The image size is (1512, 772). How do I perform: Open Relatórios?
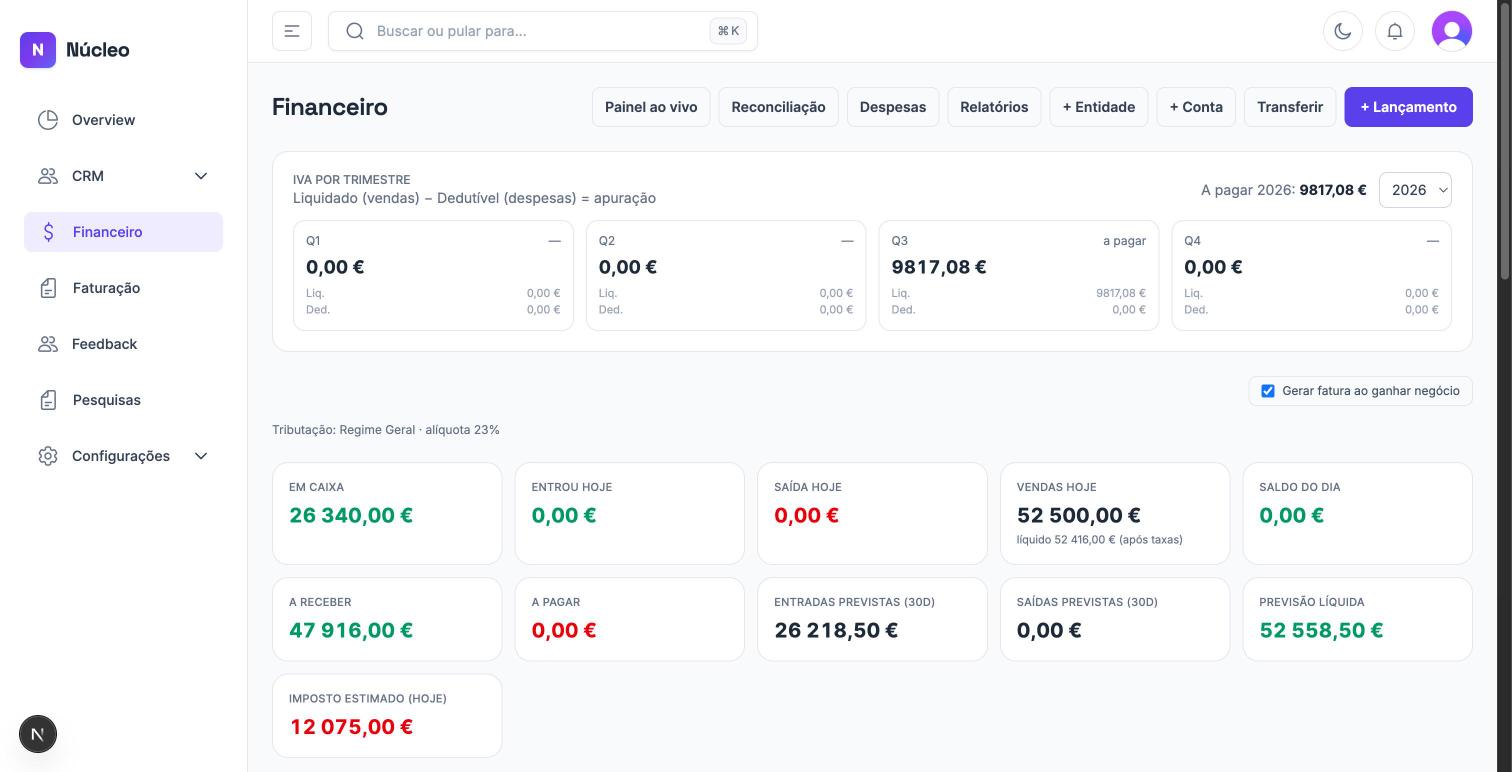[994, 107]
